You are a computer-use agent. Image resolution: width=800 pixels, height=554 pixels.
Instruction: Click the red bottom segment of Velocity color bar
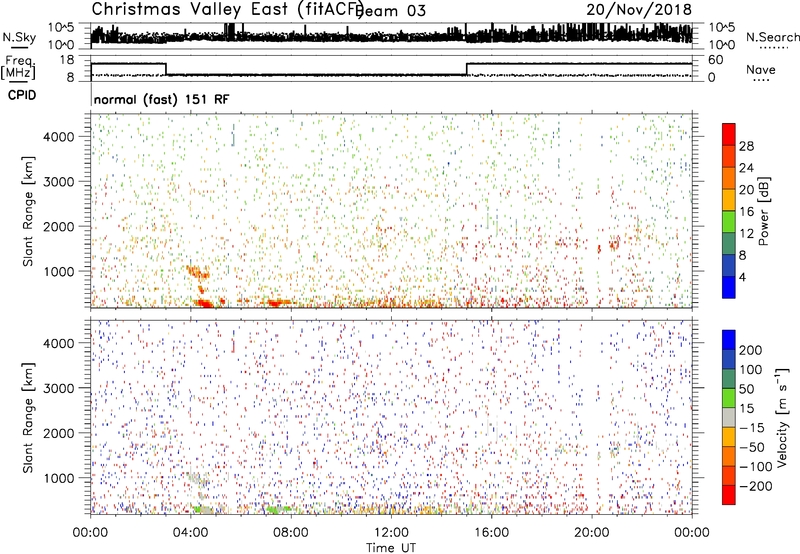pos(729,495)
